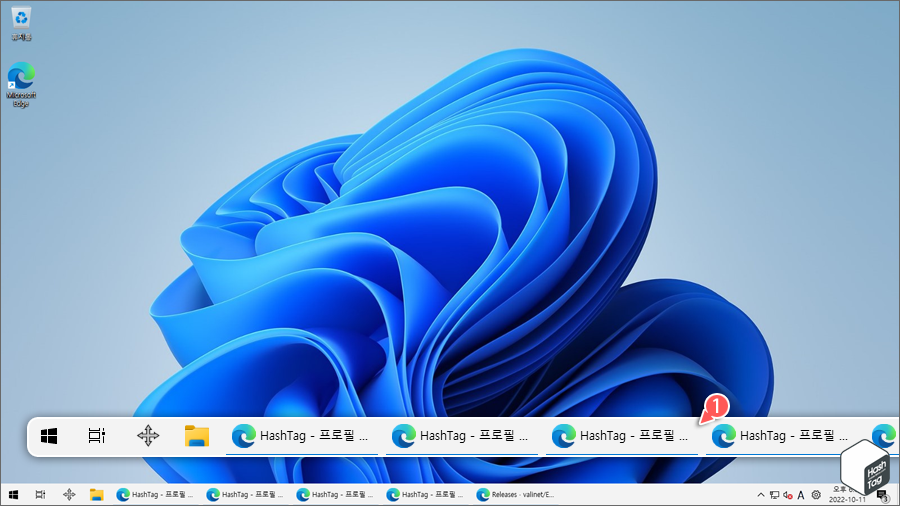Open File Explorer from the Windows taskbar
This screenshot has height=506, width=900.
(x=96, y=495)
